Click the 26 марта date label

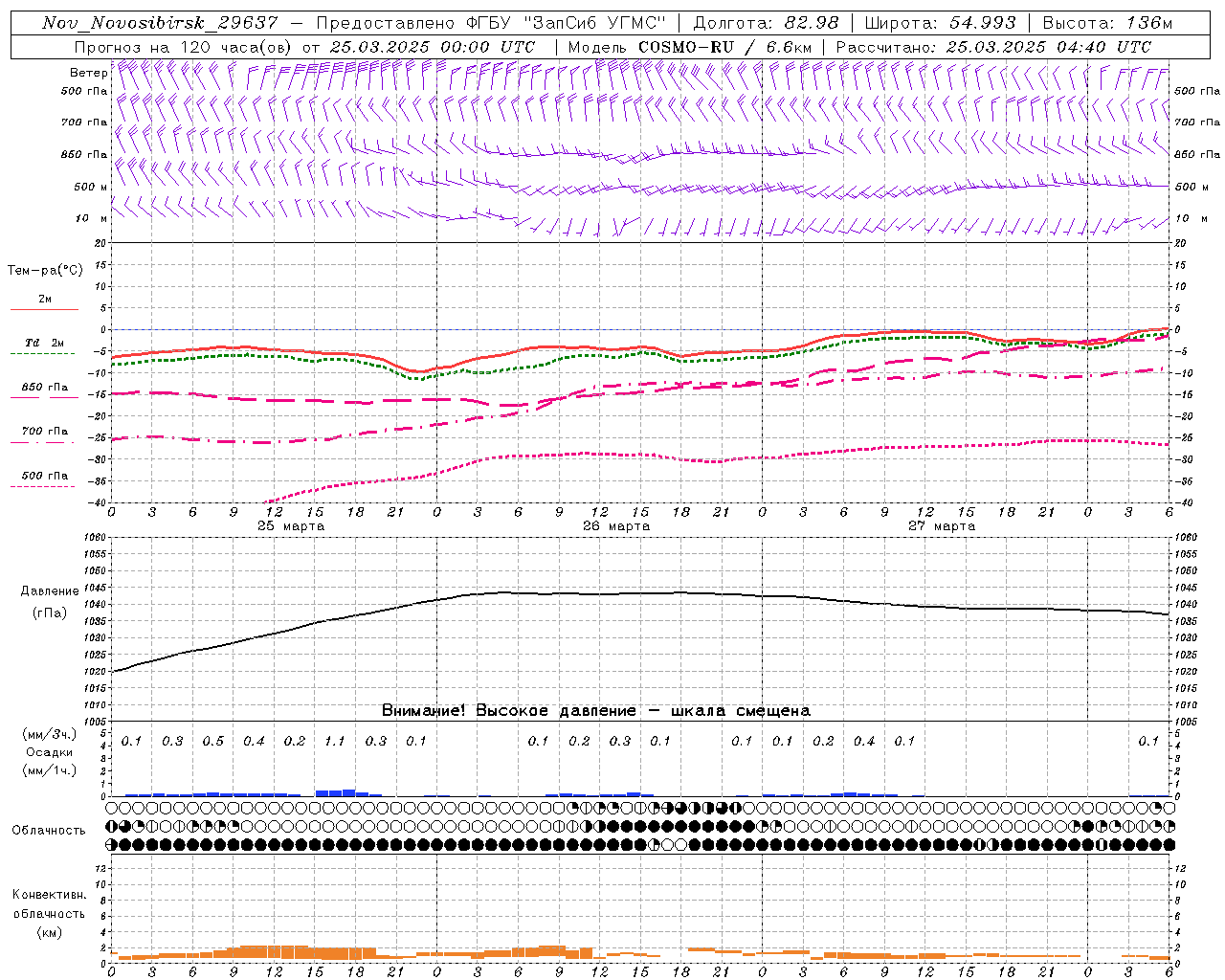click(616, 526)
